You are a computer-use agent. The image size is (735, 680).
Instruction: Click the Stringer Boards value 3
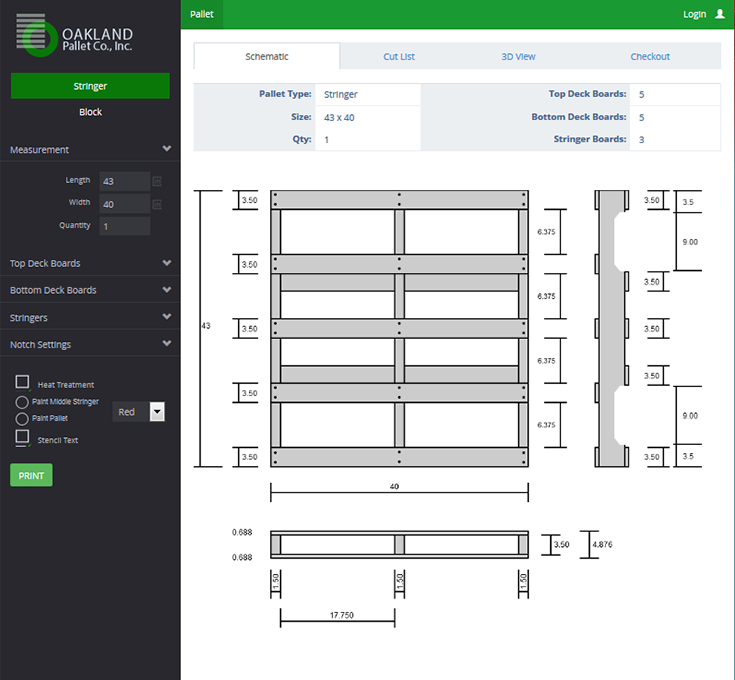pos(641,140)
